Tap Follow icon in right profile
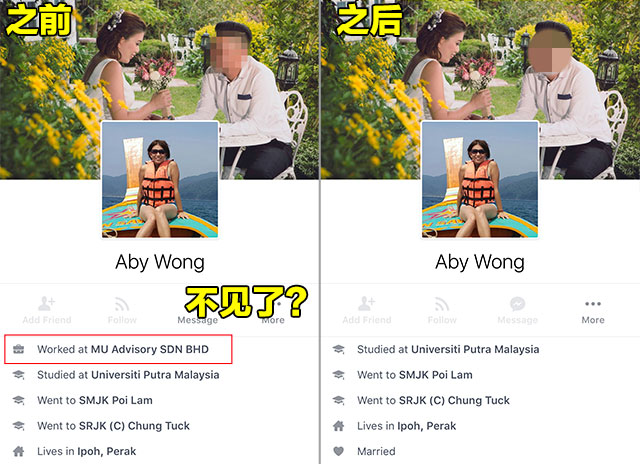The height and width of the screenshot is (464, 640). coord(442,304)
